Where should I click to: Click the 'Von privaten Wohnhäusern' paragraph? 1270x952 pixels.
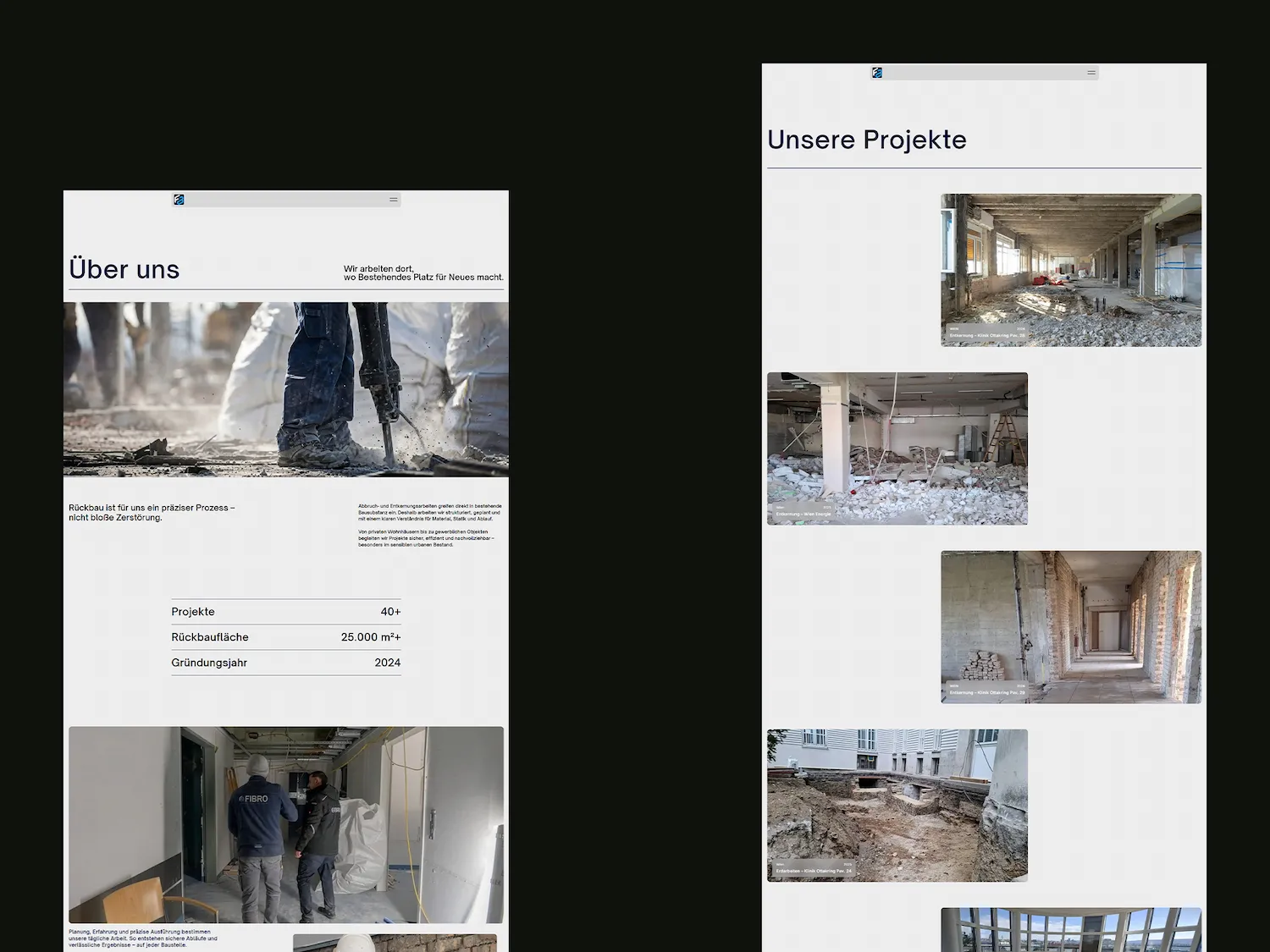coord(426,538)
